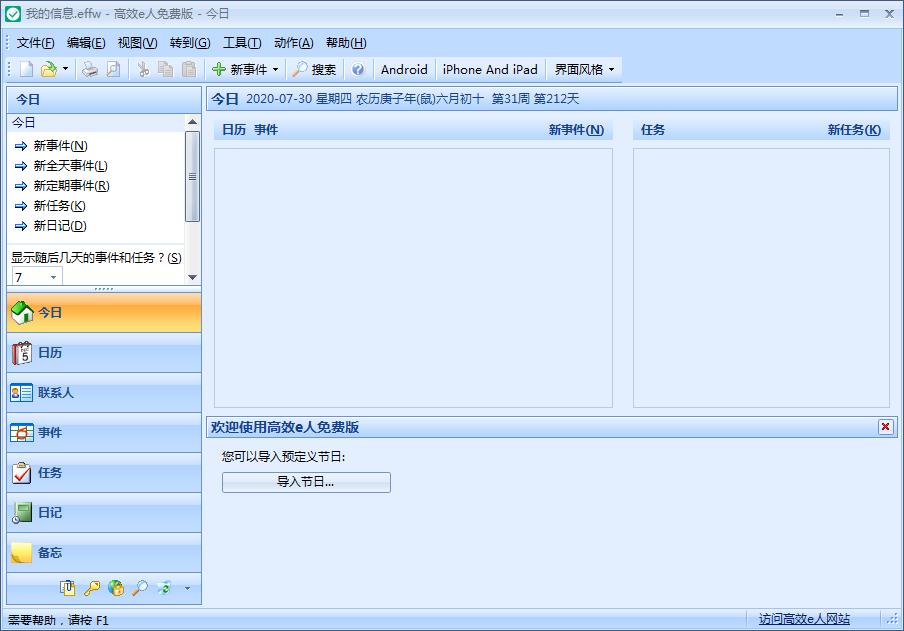Select the 日历 calendar navigation item
Screen dimensions: 904x631
coord(104,352)
